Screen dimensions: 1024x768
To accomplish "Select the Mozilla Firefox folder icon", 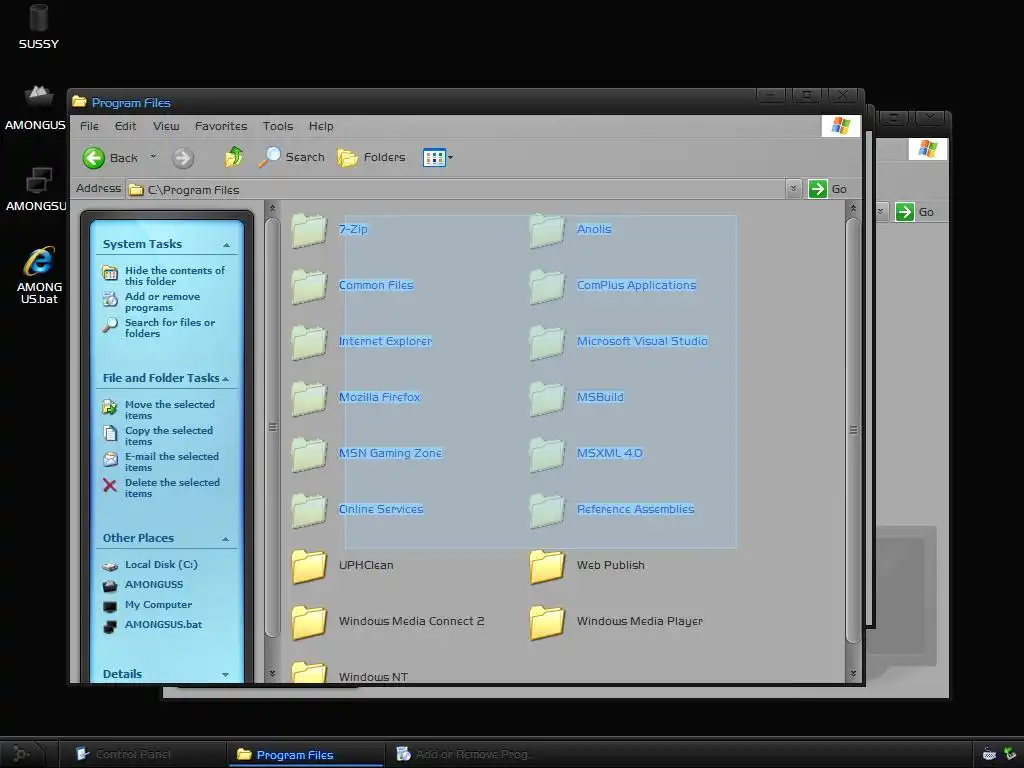I will (x=309, y=398).
